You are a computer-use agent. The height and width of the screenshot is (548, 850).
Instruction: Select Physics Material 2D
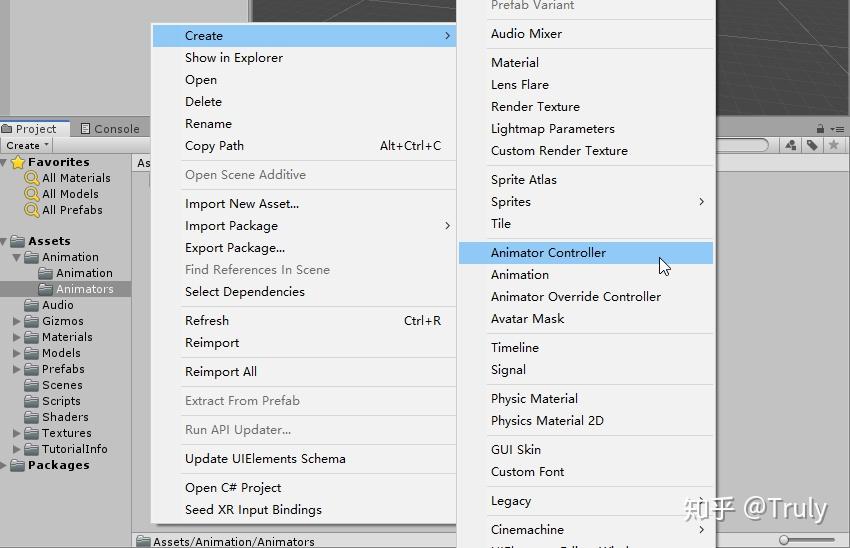pos(586,421)
